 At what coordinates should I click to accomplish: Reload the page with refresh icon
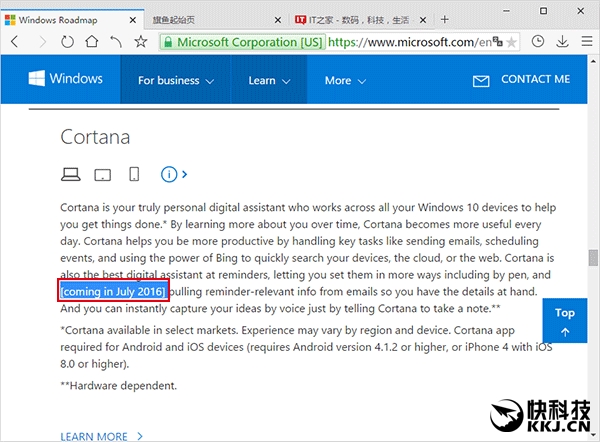[67, 41]
